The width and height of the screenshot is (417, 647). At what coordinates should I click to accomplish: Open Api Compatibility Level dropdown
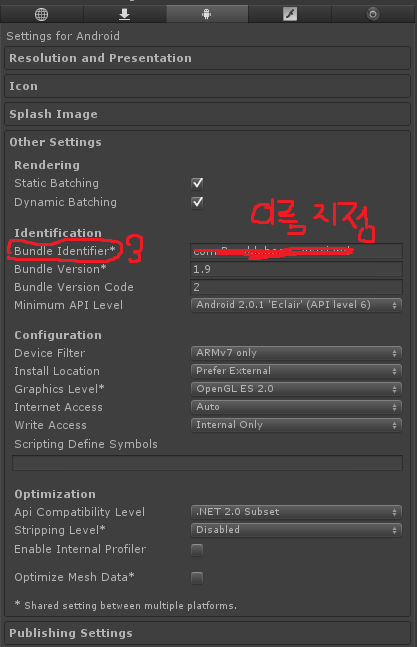[296, 512]
